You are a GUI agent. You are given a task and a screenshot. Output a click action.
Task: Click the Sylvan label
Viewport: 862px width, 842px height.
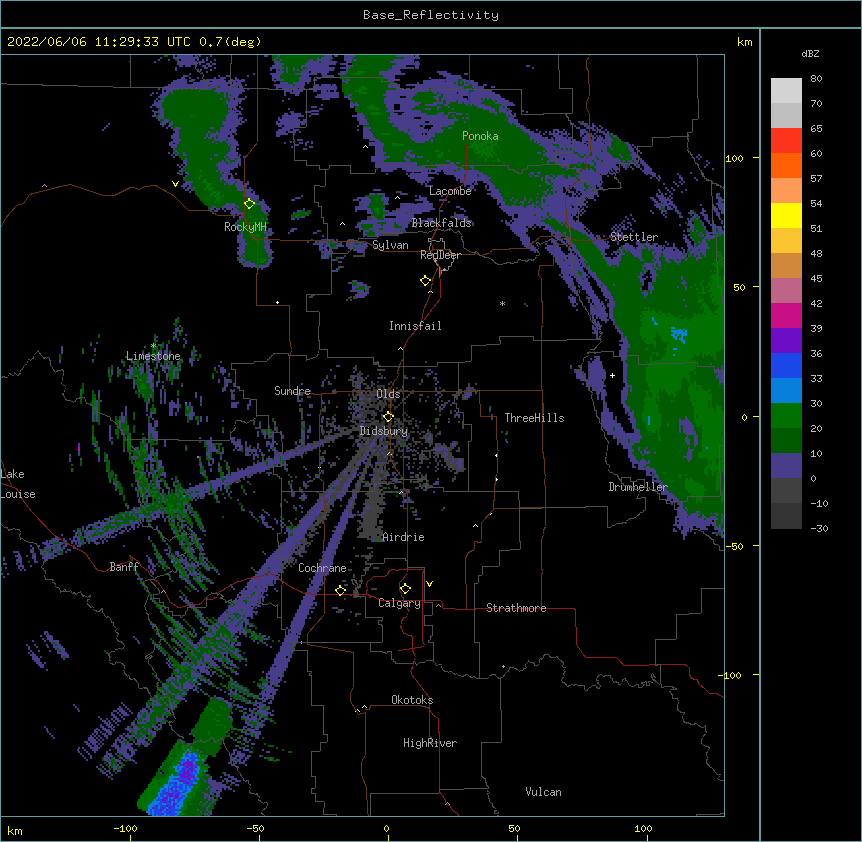[390, 245]
